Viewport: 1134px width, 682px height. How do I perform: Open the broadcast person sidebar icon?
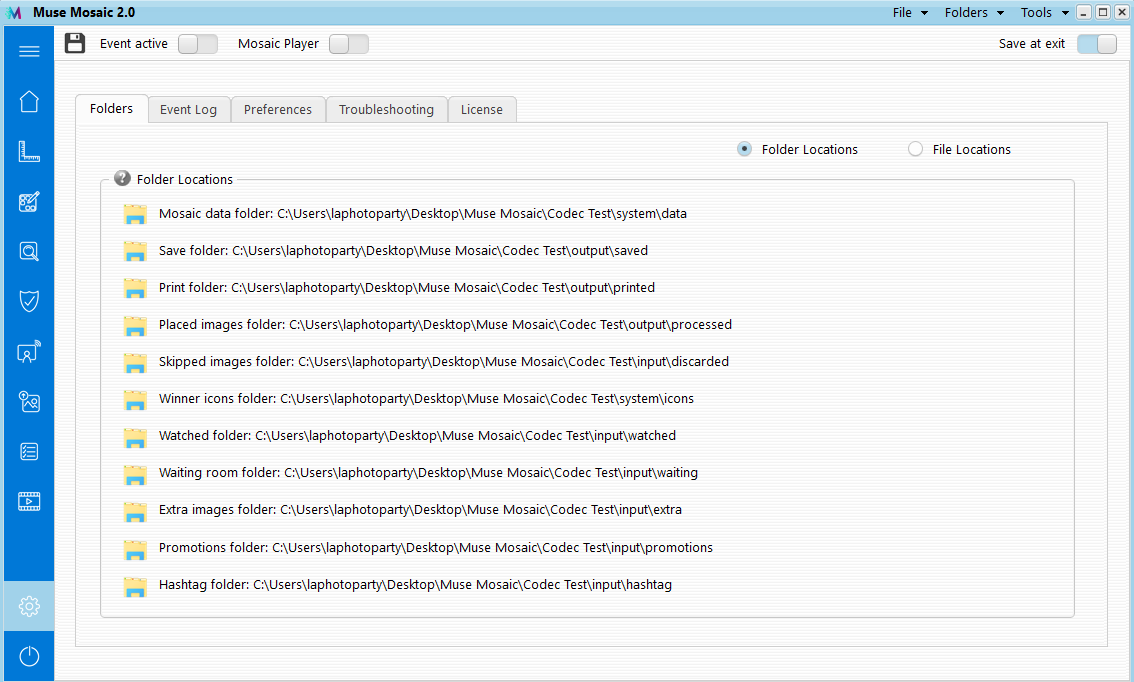pos(29,351)
